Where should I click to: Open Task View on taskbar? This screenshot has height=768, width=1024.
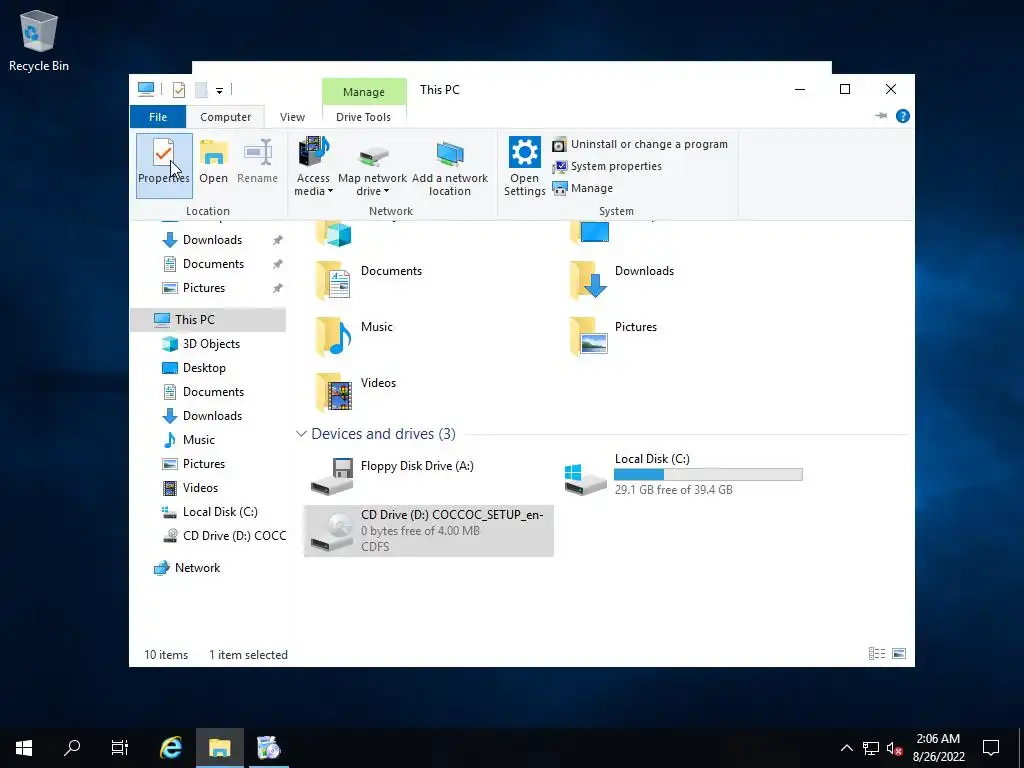(x=120, y=748)
